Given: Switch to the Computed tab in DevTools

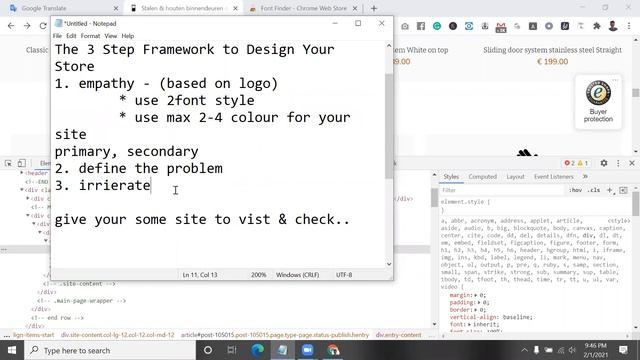Looking at the screenshot, I should (x=482, y=176).
